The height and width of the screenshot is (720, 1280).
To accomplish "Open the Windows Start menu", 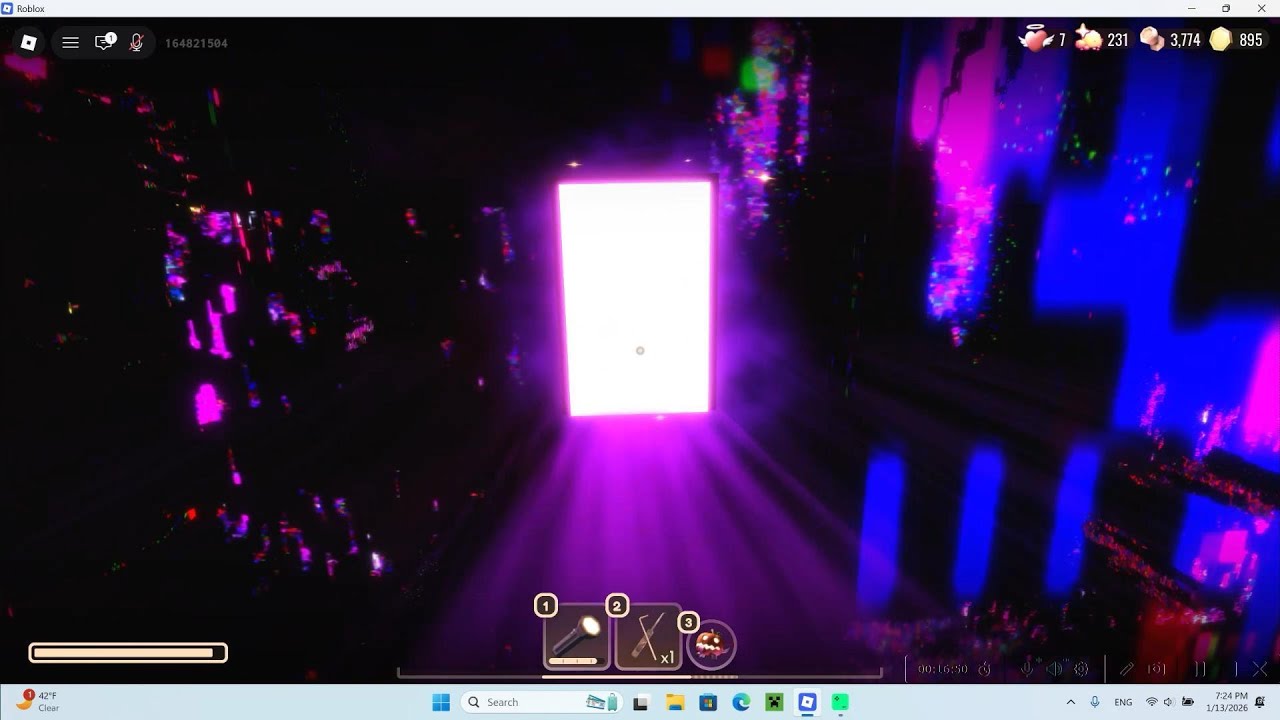I will tap(441, 702).
